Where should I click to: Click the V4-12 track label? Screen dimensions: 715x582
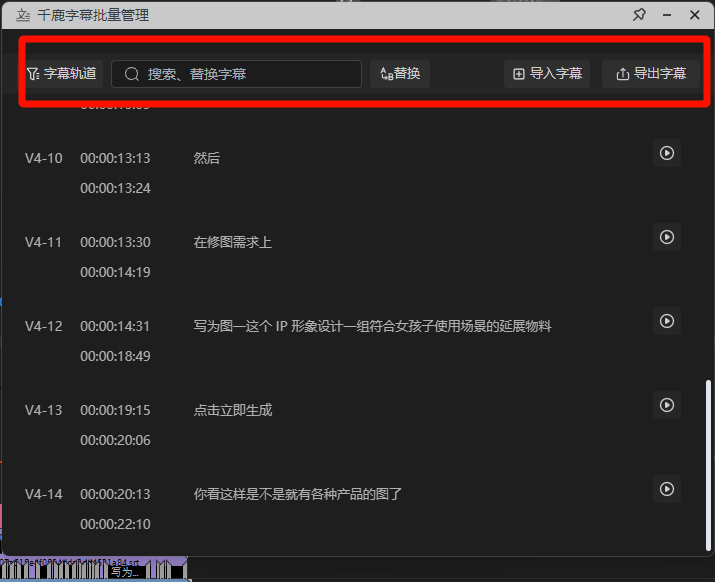(x=44, y=326)
